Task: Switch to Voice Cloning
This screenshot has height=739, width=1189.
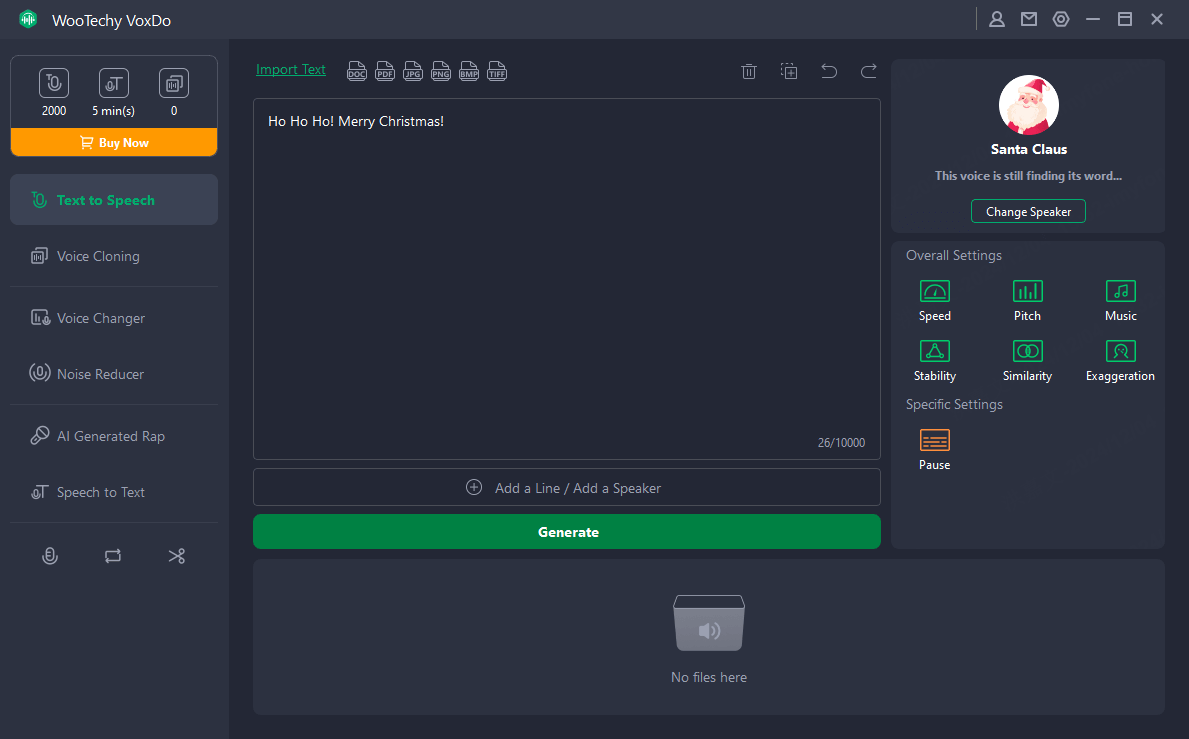Action: pos(98,256)
